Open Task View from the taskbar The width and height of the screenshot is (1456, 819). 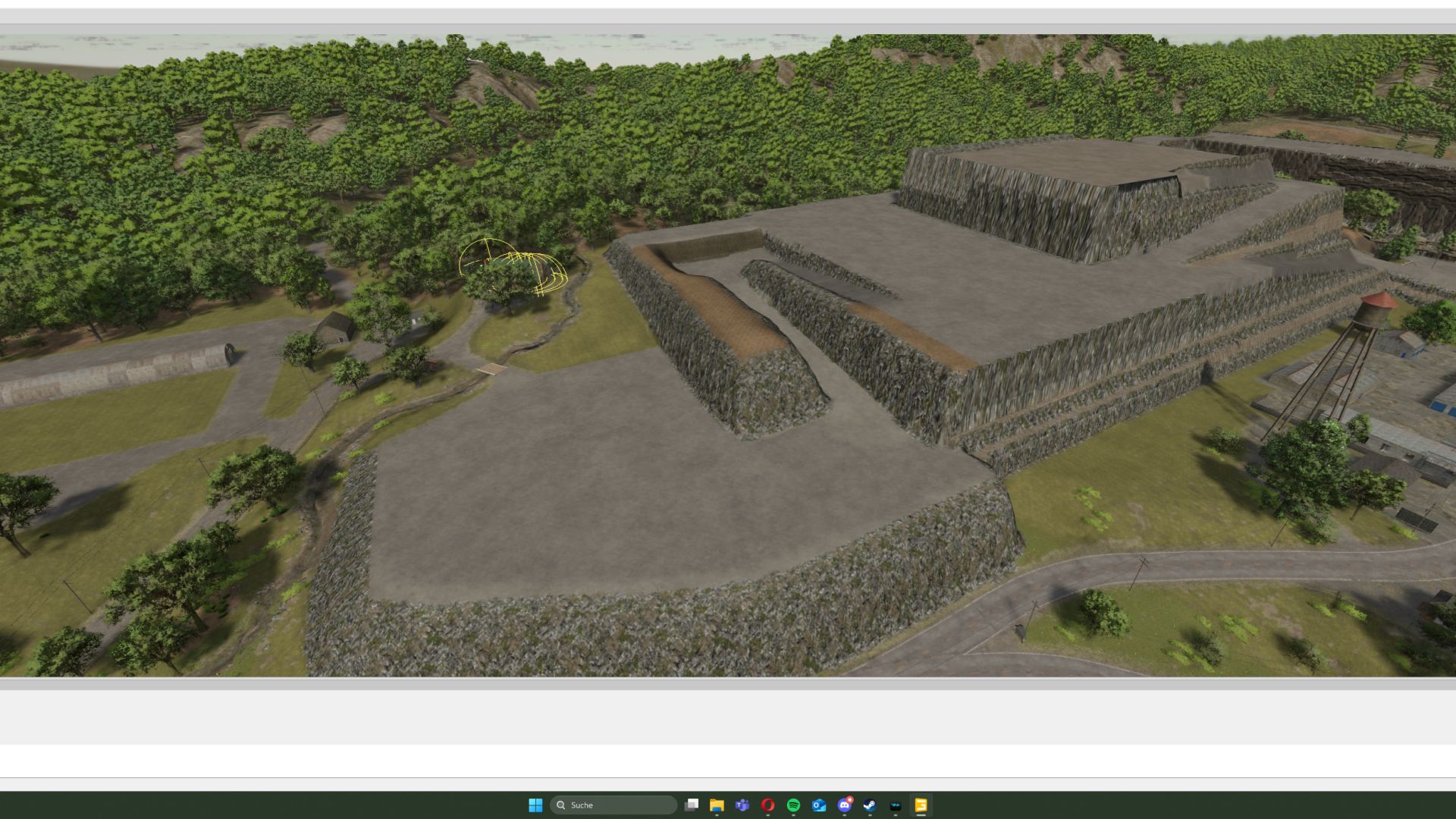point(691,805)
